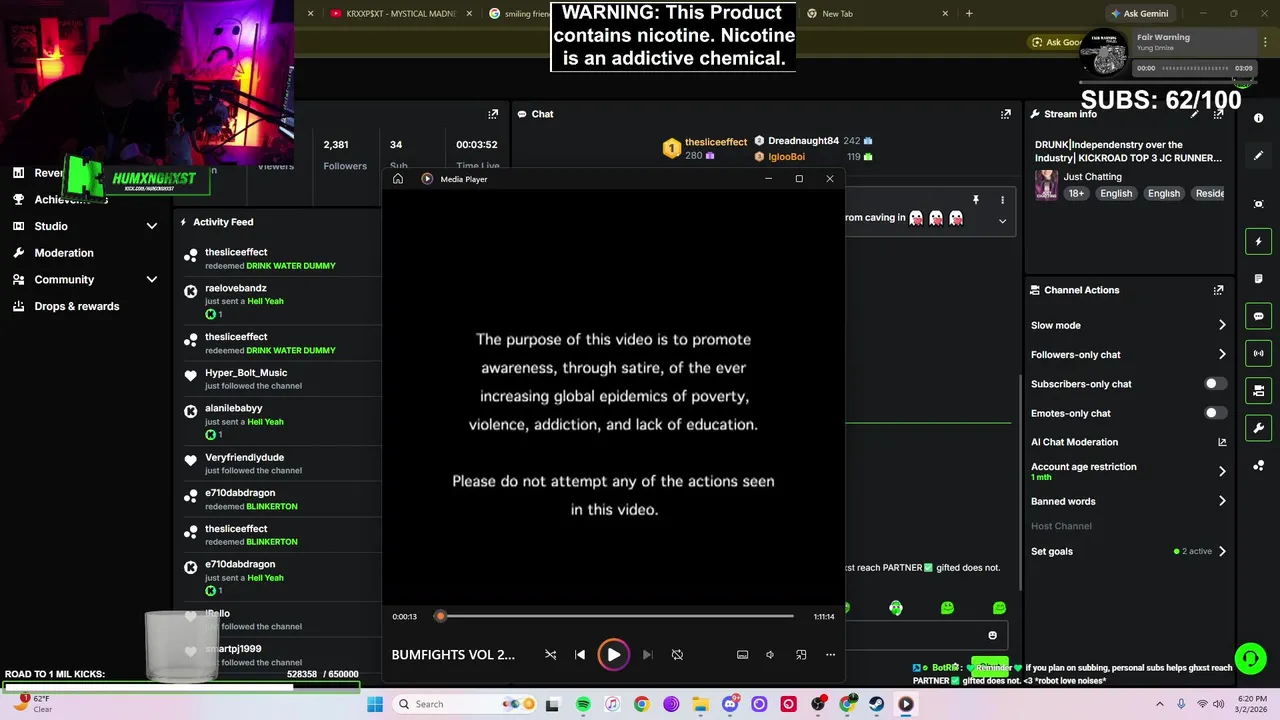Click the taskbar Search box
The image size is (1280, 720).
462,704
